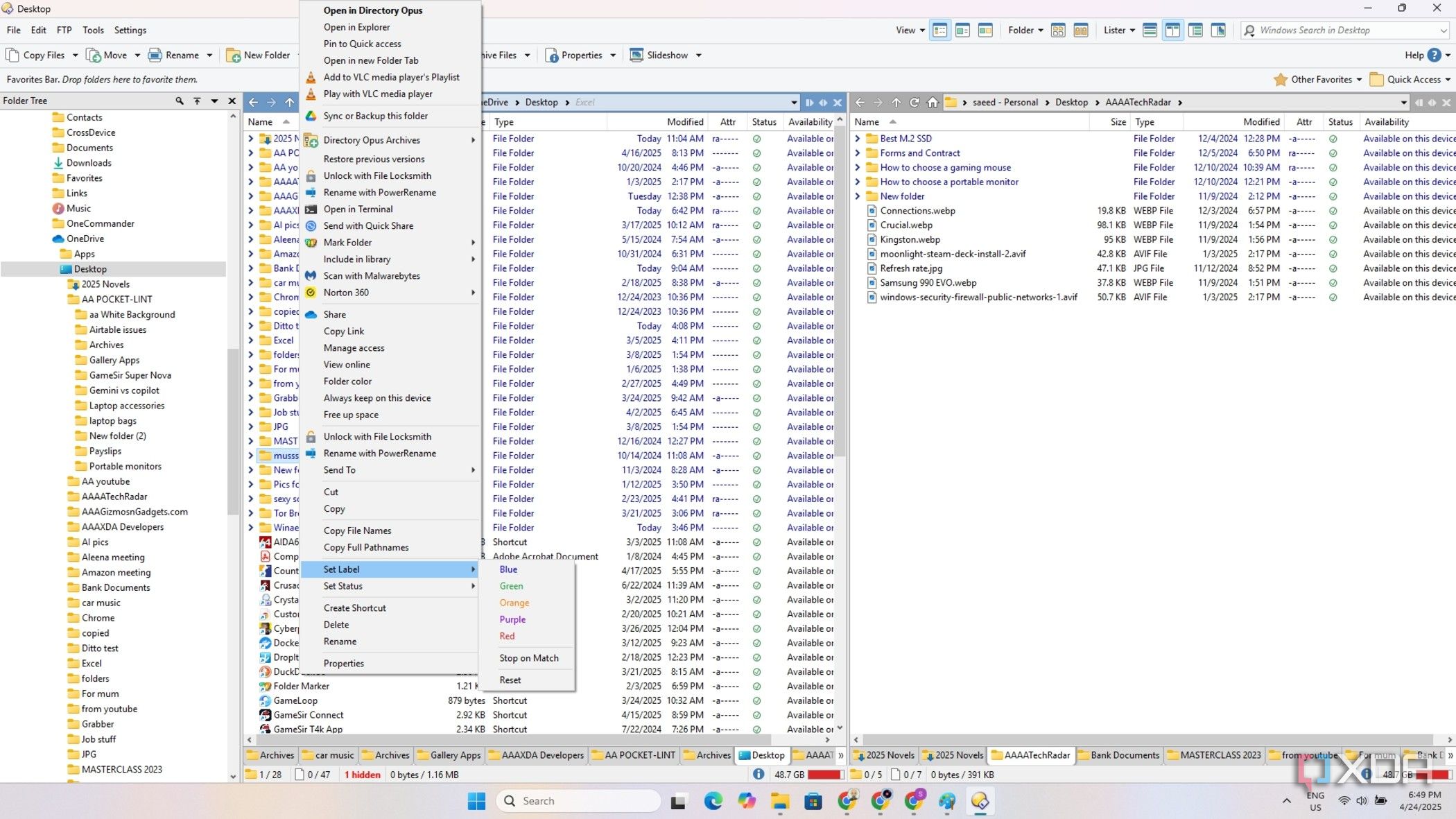Expand Directory Opus Archives submenu

(x=391, y=140)
